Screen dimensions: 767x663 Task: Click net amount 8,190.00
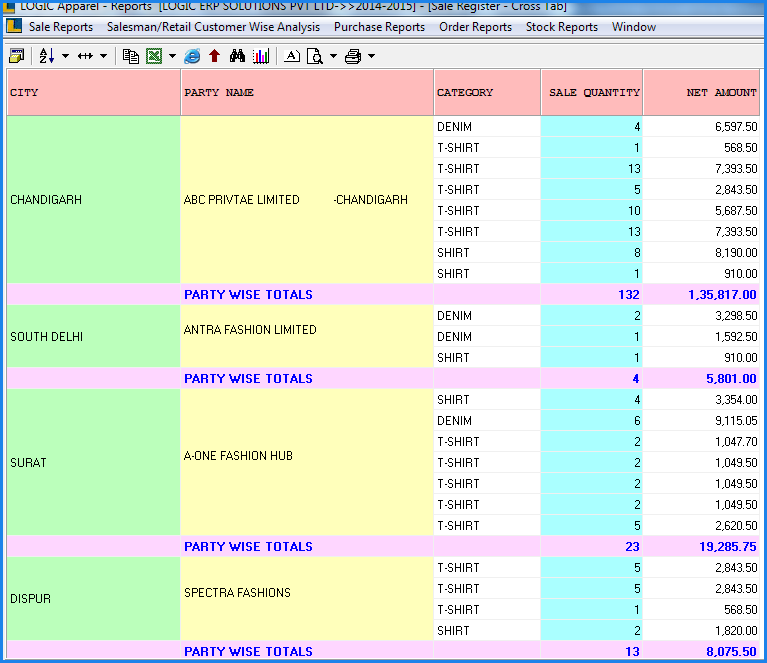(x=701, y=253)
